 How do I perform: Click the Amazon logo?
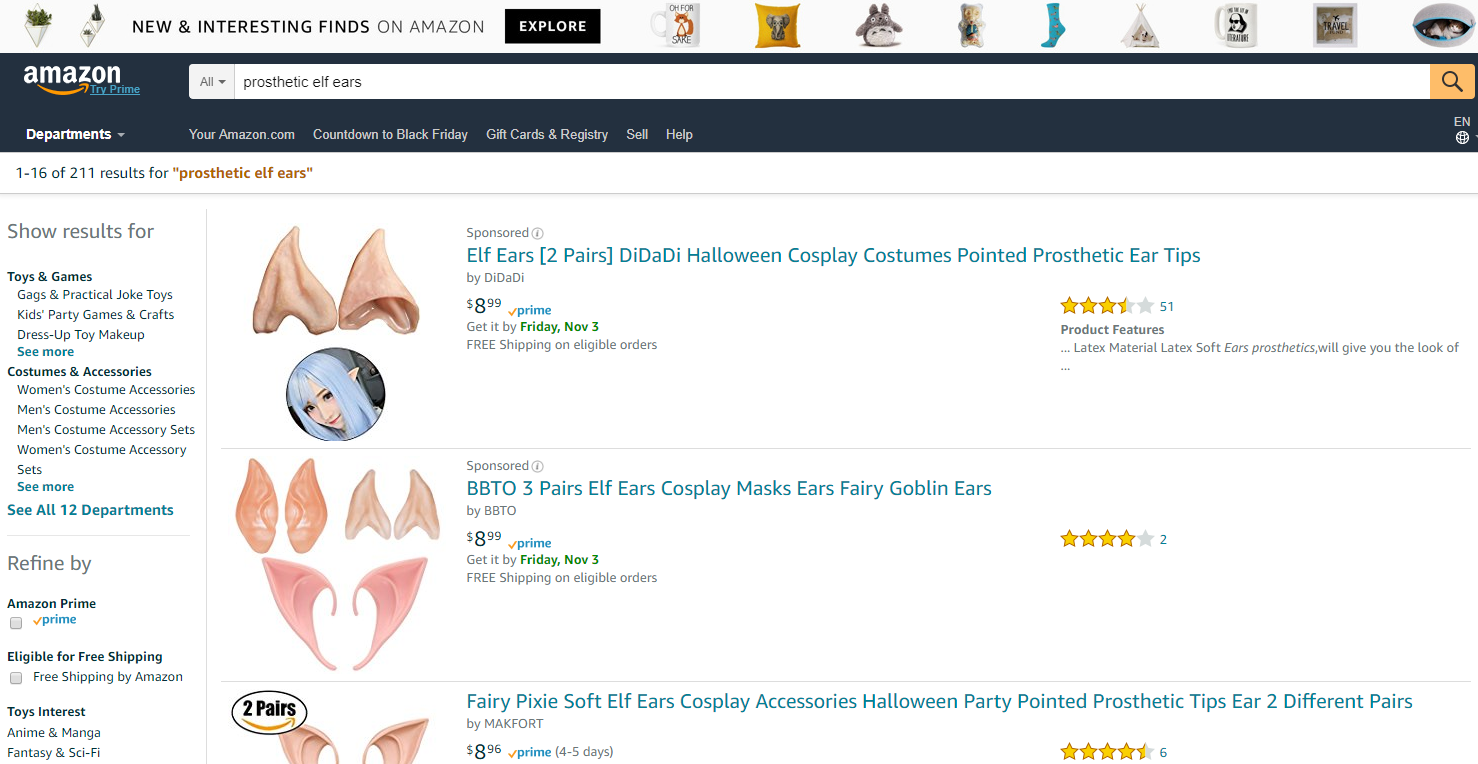click(72, 77)
